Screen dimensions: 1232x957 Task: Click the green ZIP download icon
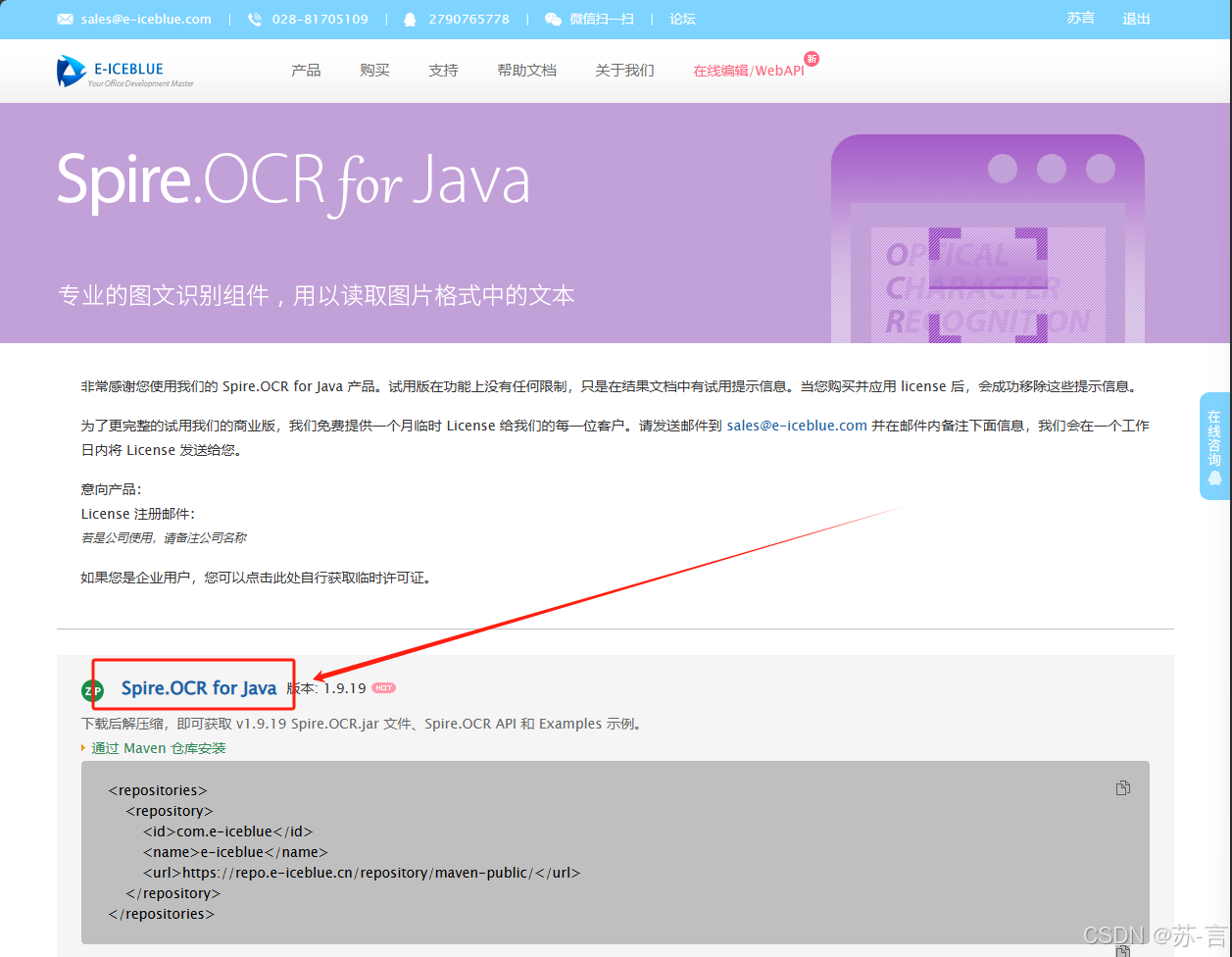[92, 690]
